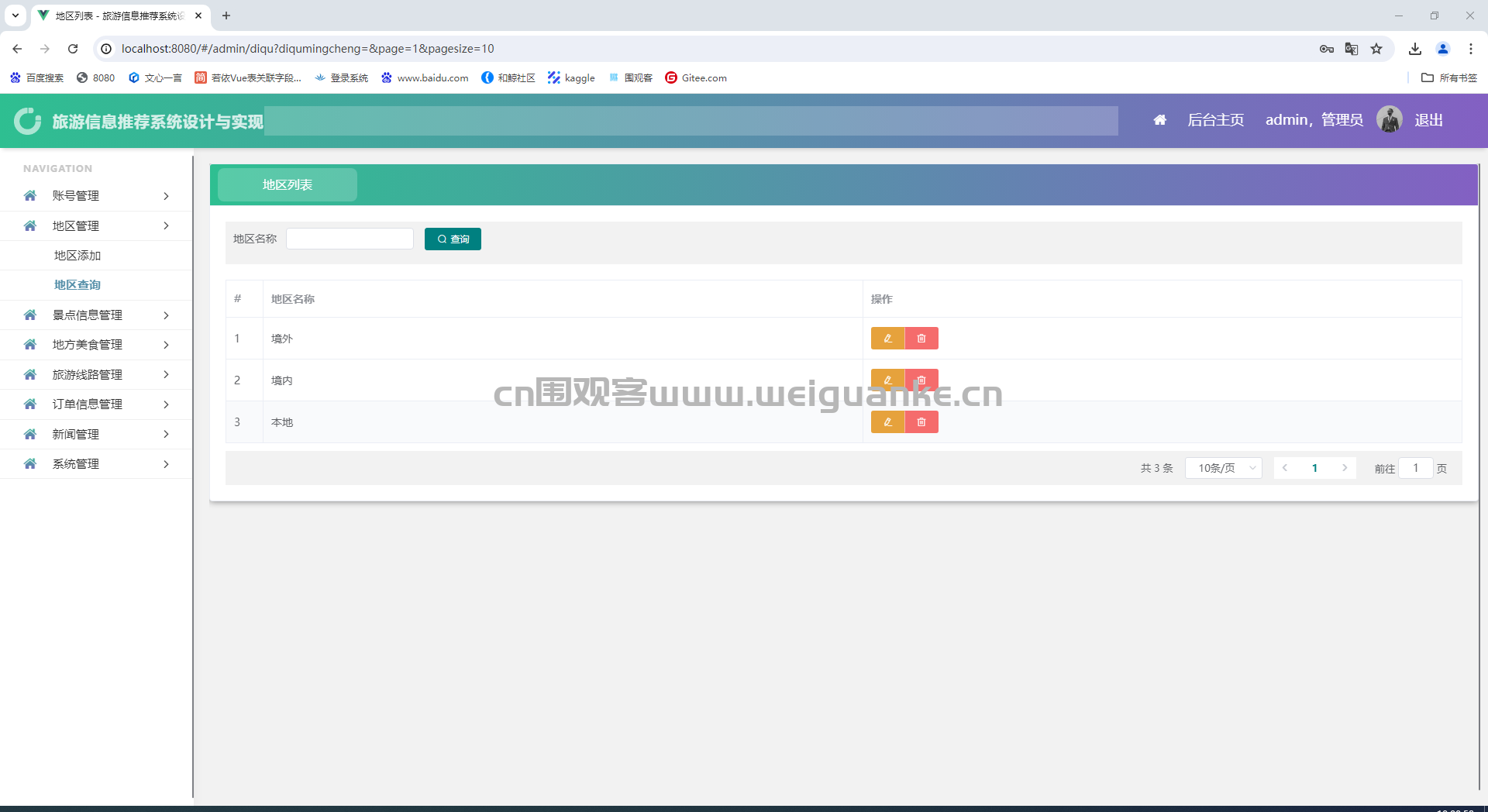Screen dimensions: 1488x812
Task: Click the system logo in header
Action: click(x=28, y=121)
